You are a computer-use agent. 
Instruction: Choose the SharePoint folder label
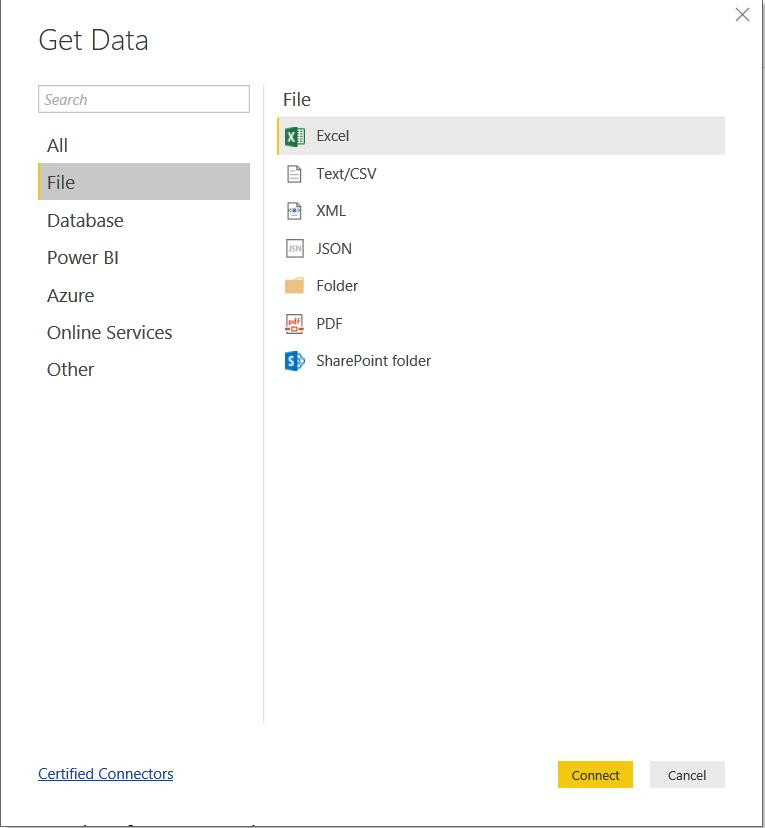pos(374,361)
